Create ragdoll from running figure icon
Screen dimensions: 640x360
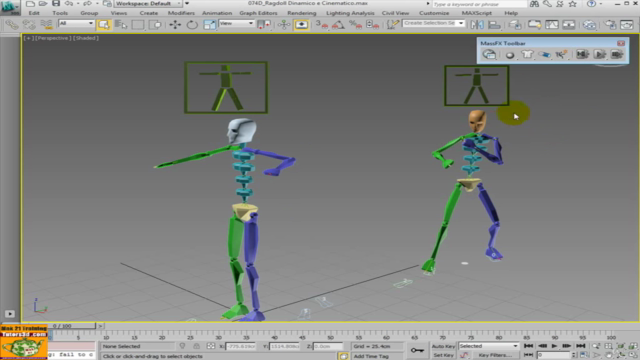tap(562, 54)
